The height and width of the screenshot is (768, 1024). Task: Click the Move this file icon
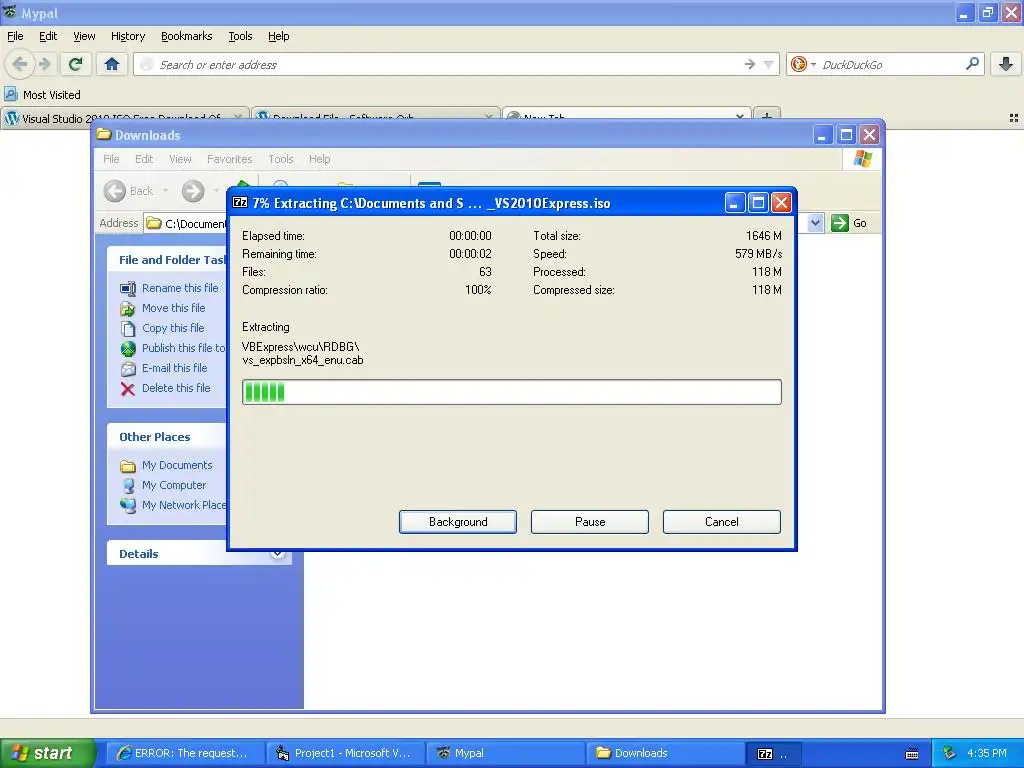coord(128,308)
